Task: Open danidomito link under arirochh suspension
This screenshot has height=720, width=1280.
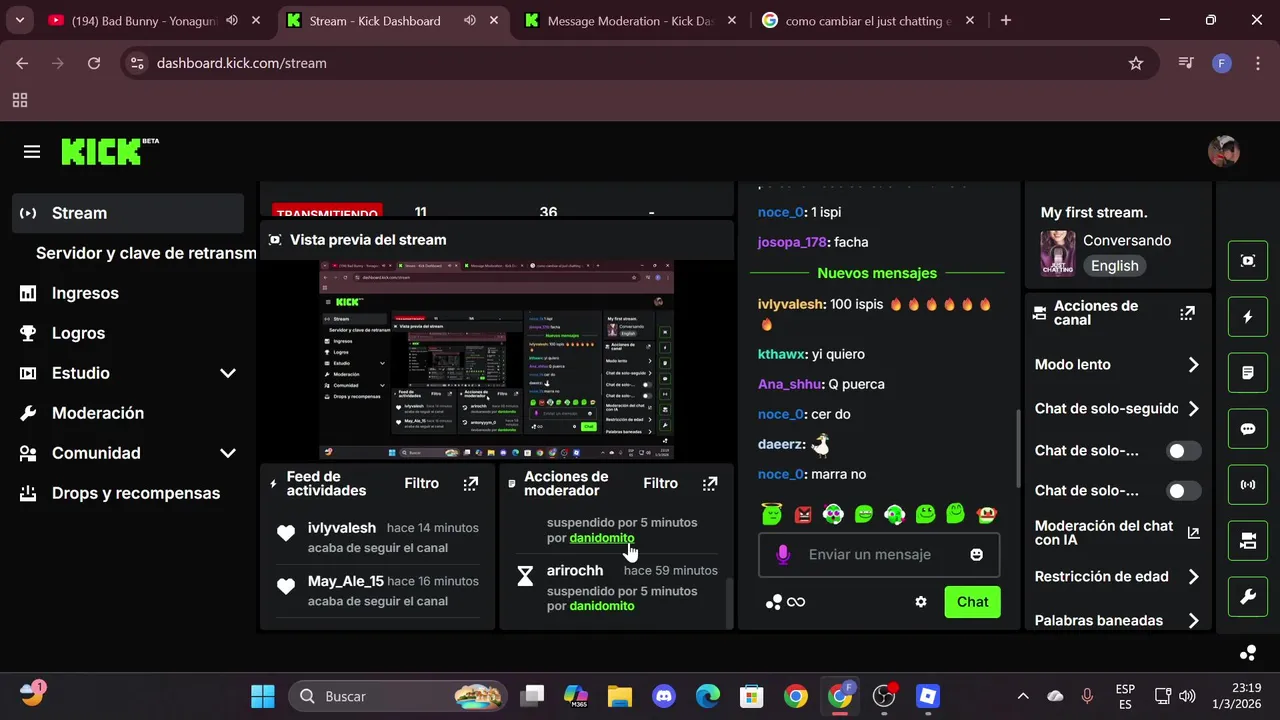Action: click(602, 606)
